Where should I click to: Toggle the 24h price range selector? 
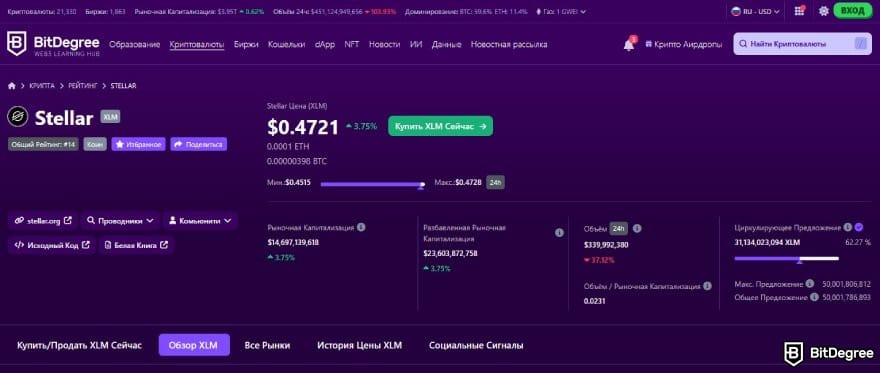pos(495,183)
